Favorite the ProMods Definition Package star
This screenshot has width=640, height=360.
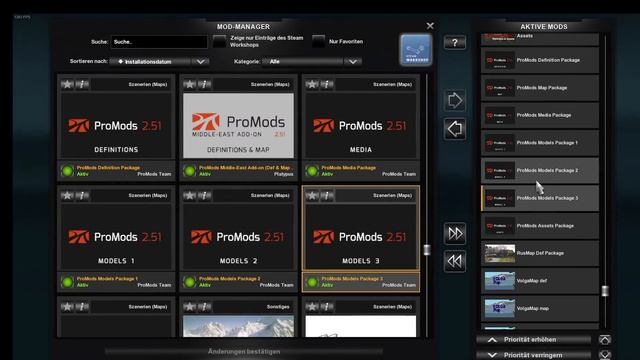click(67, 84)
